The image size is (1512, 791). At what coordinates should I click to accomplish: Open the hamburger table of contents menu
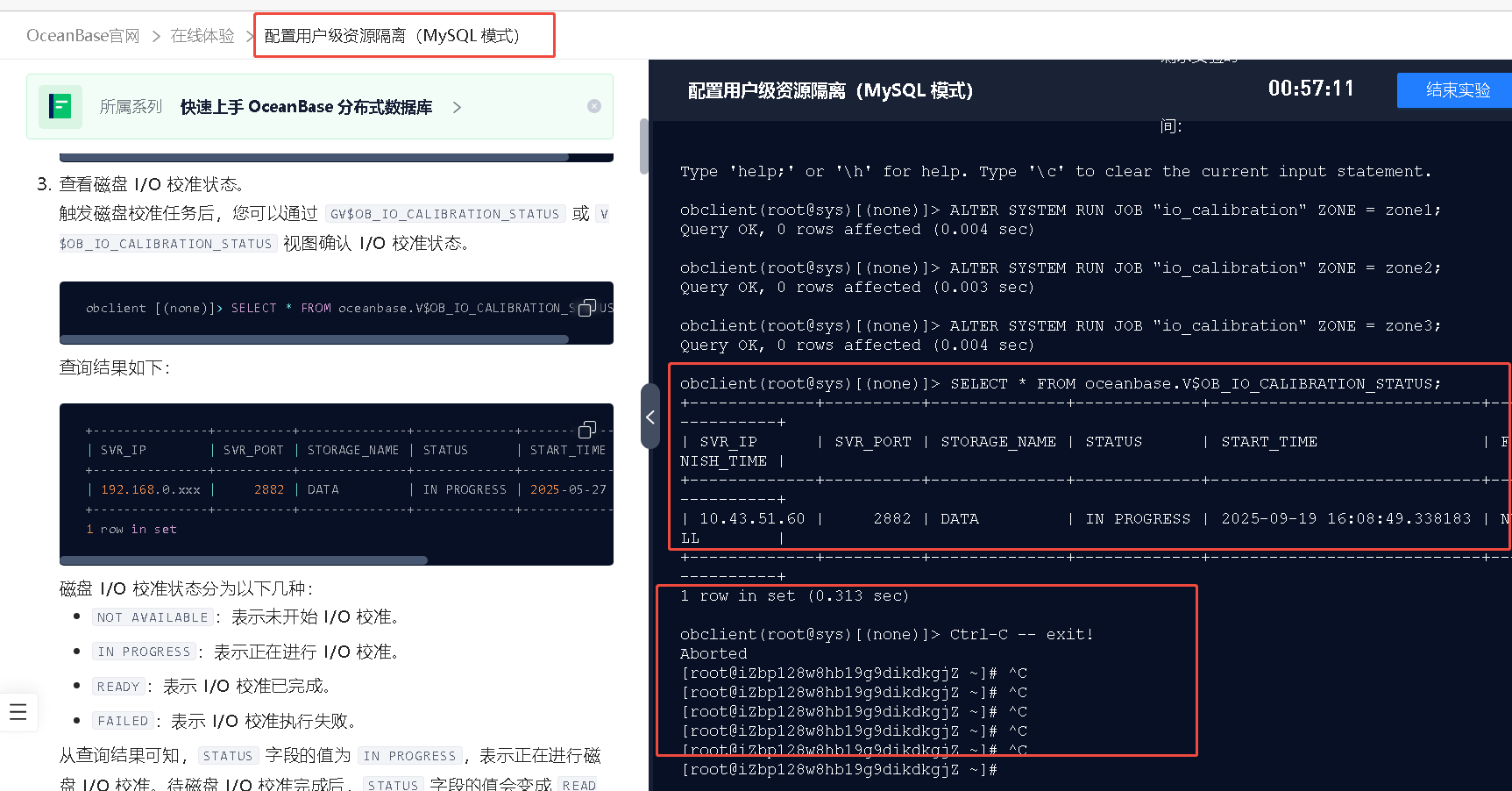(x=18, y=712)
